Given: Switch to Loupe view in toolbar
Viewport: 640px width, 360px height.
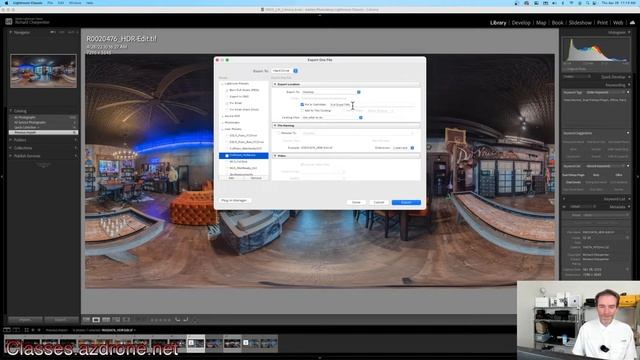Looking at the screenshot, I should tap(96, 320).
